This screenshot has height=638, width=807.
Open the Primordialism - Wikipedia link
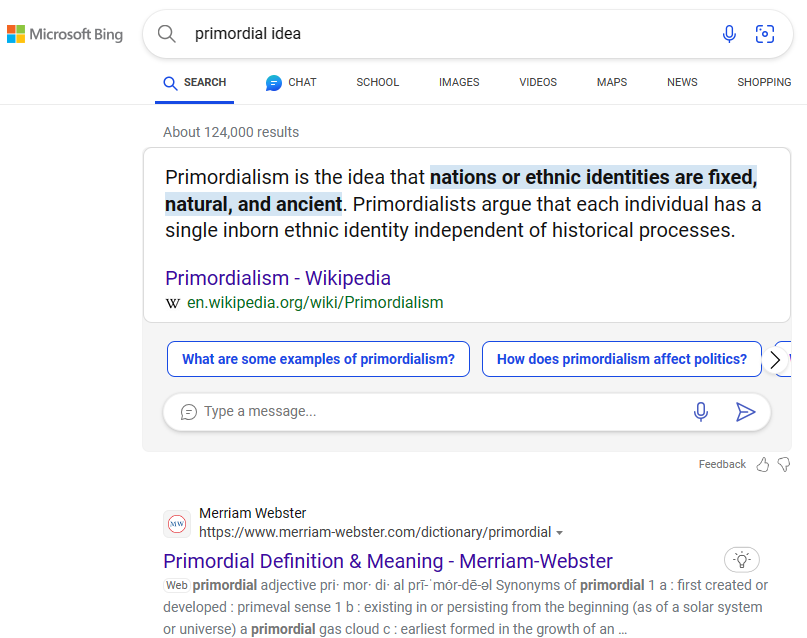pos(278,278)
